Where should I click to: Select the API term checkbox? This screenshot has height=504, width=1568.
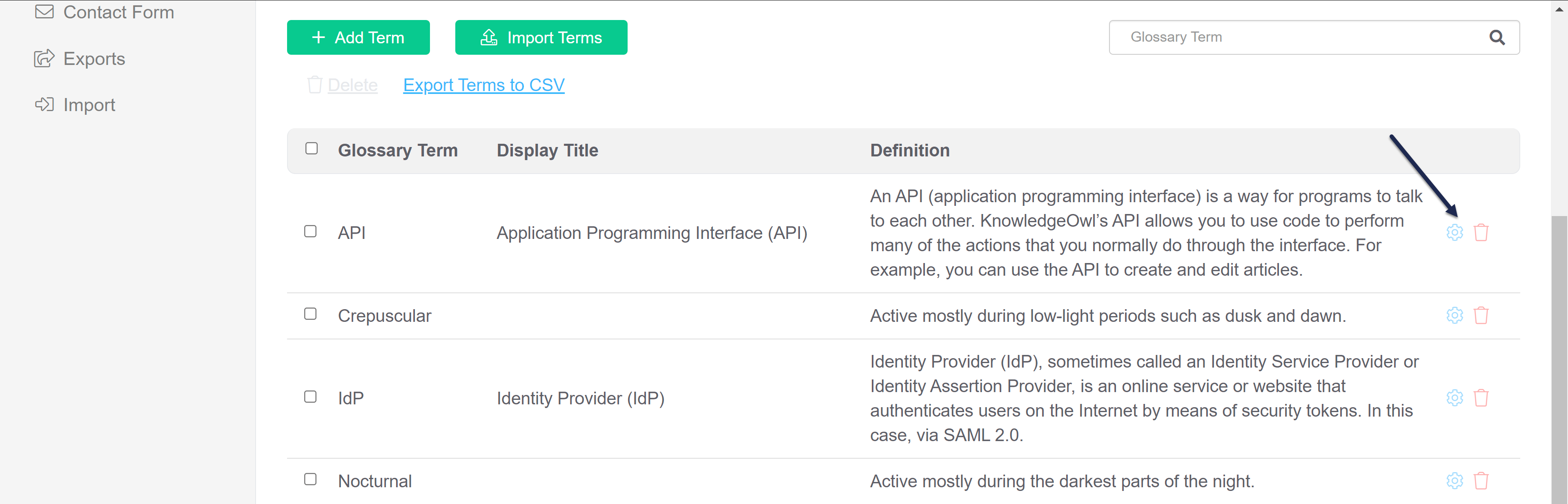[310, 231]
